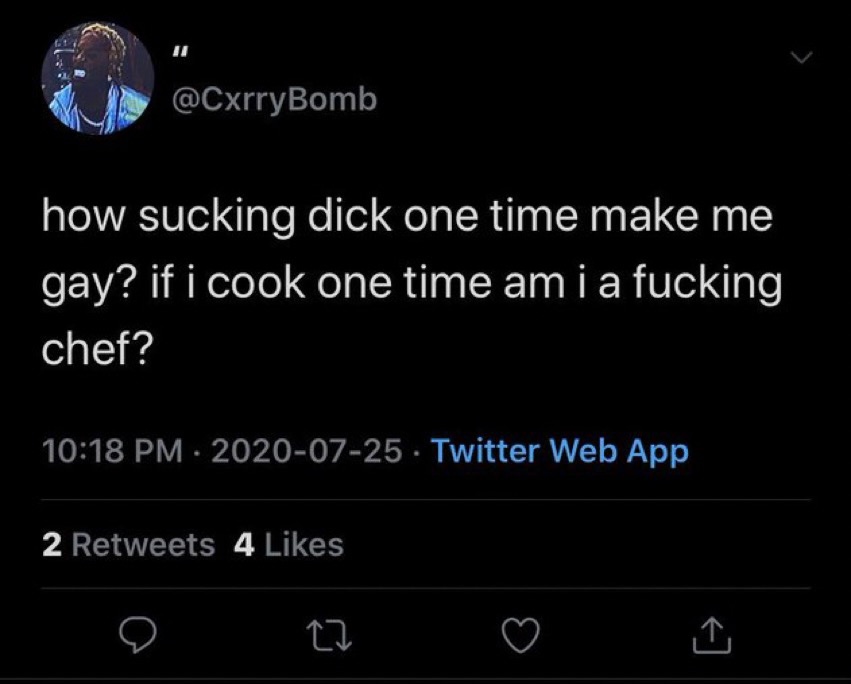Expand the tweet options chevron

(800, 59)
